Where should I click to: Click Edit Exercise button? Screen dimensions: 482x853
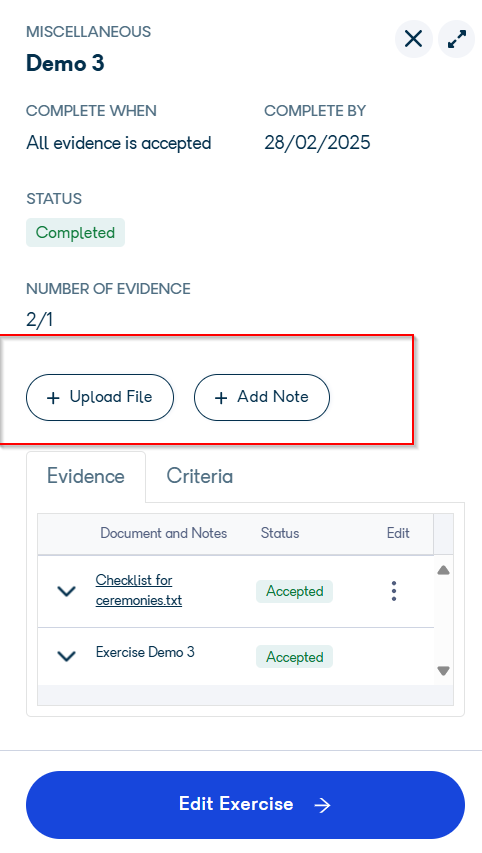point(245,805)
